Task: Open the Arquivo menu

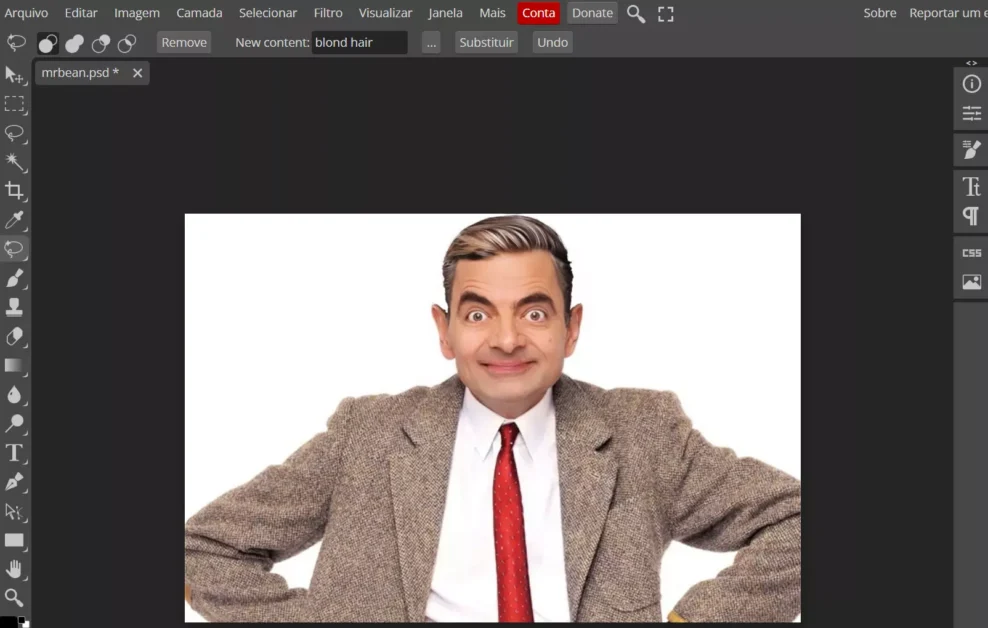Action: click(x=26, y=13)
